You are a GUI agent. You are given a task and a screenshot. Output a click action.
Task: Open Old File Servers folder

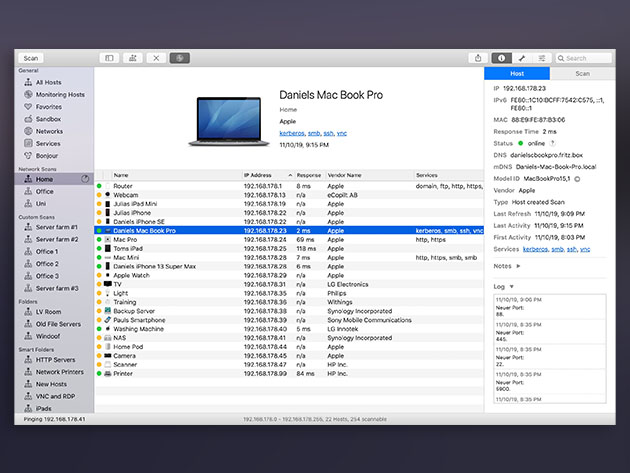53,324
